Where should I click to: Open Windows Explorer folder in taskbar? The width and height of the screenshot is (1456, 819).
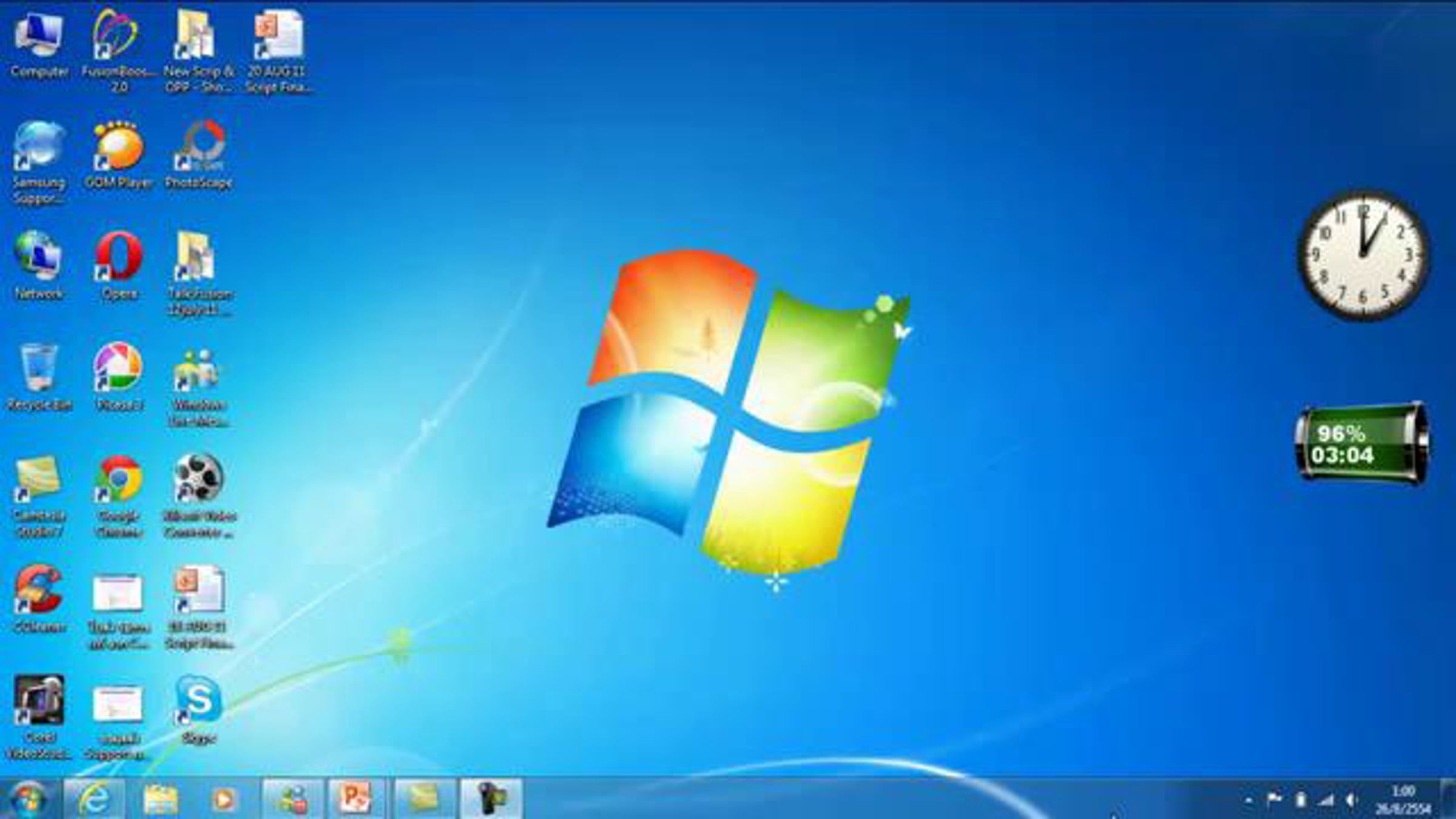point(161,799)
